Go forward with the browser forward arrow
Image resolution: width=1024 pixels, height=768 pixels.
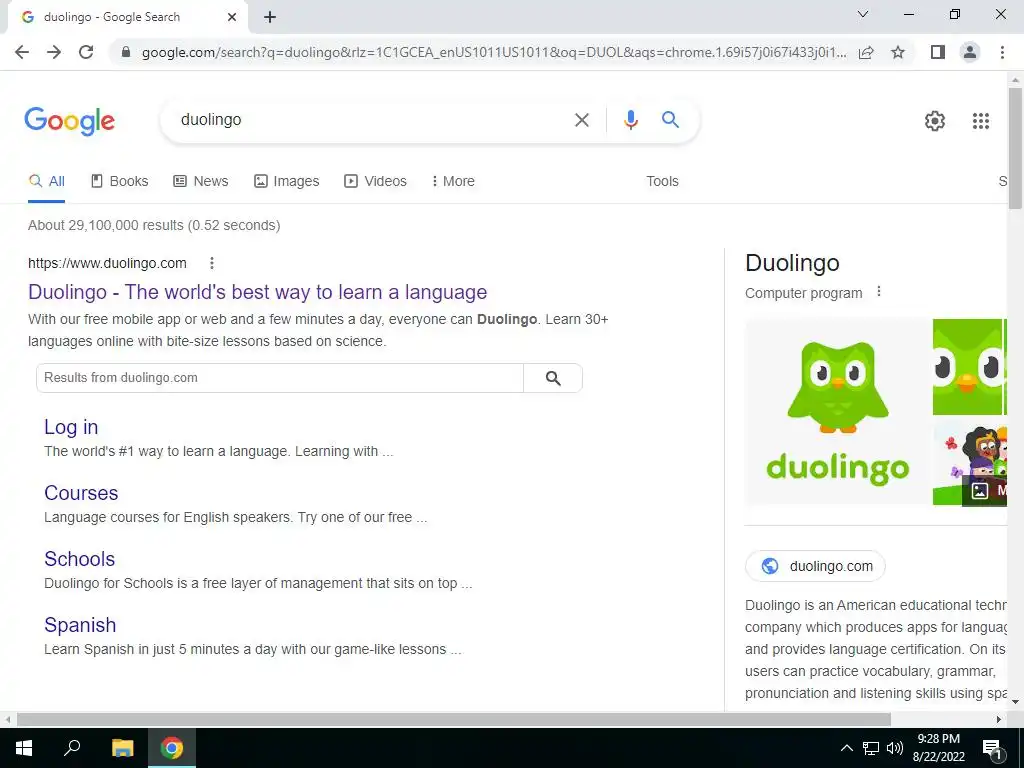coord(54,52)
